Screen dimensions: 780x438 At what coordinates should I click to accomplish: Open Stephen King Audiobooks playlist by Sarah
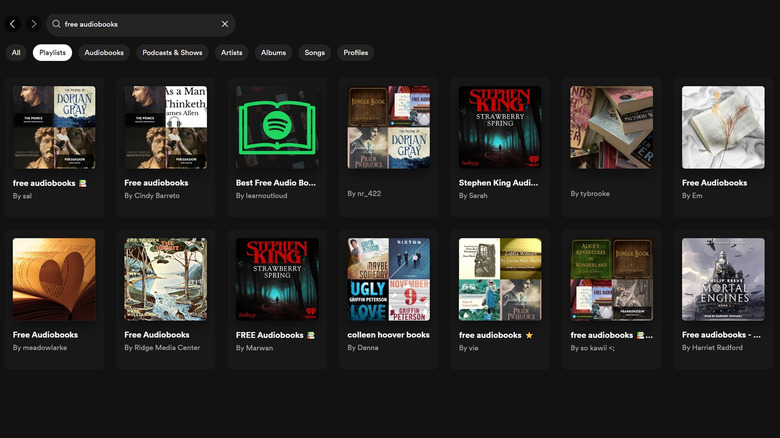point(500,127)
